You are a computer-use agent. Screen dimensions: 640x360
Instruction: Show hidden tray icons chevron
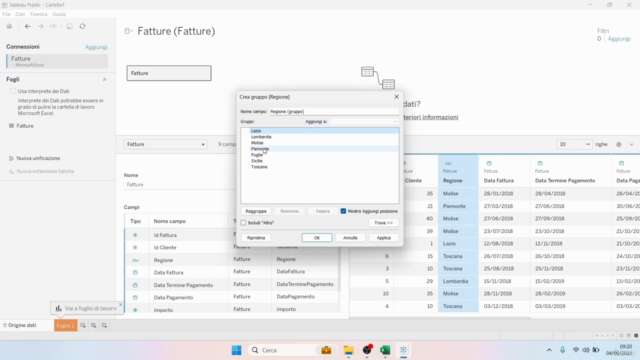pos(549,350)
